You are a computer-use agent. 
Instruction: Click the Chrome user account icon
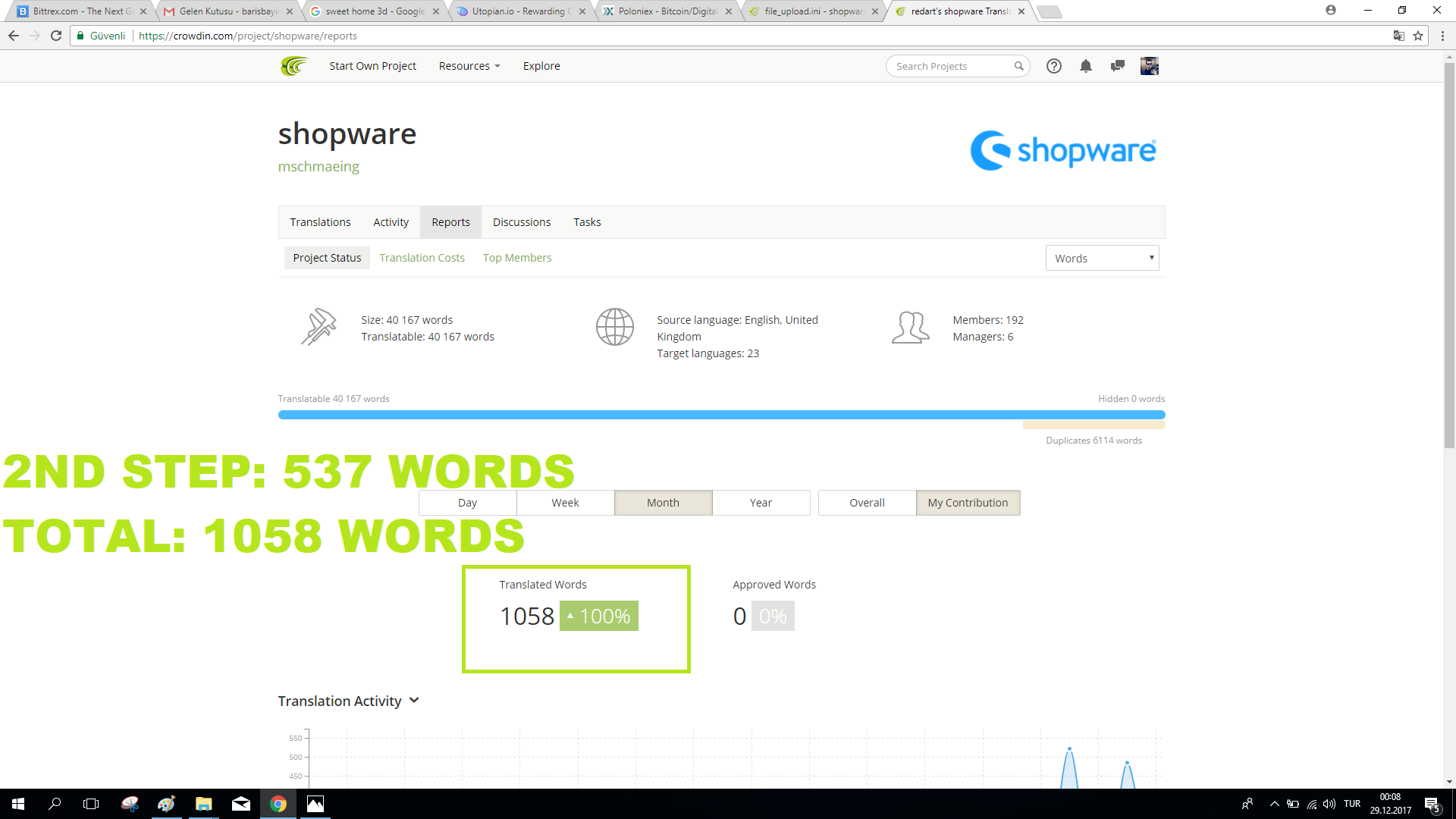(x=1331, y=10)
